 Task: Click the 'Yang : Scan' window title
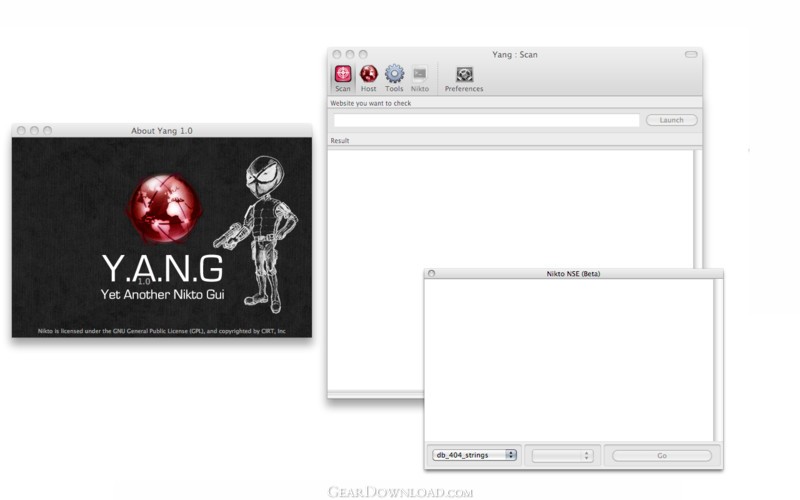pyautogui.click(x=515, y=54)
